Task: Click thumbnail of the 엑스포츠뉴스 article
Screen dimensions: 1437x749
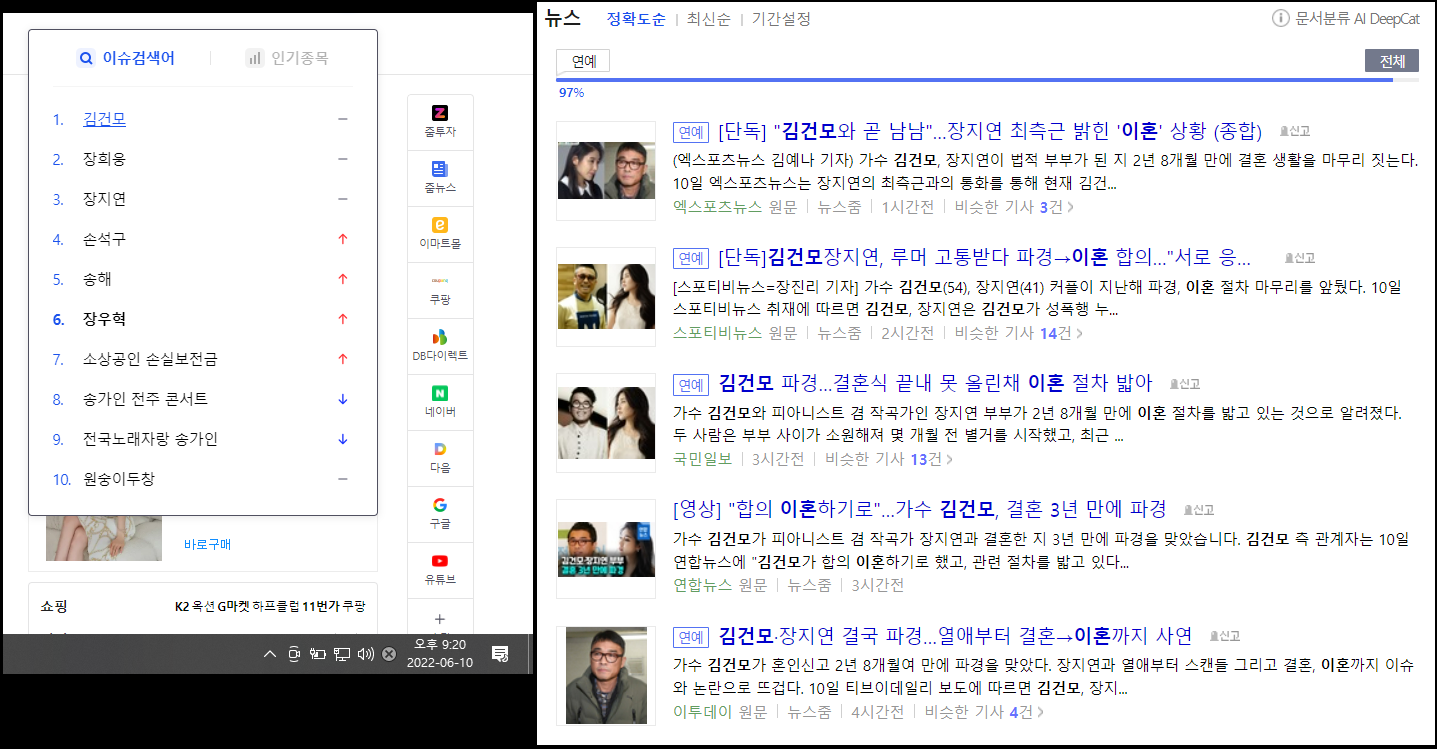Action: tap(606, 170)
